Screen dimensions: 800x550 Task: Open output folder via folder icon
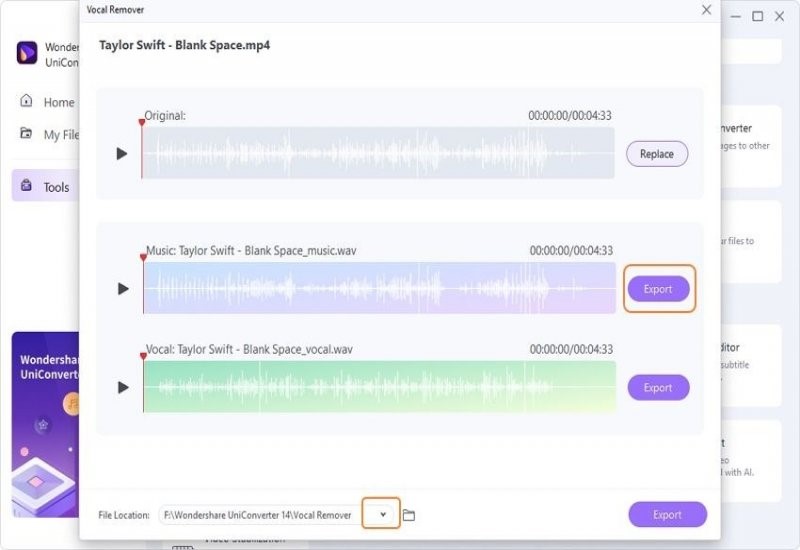coord(408,515)
